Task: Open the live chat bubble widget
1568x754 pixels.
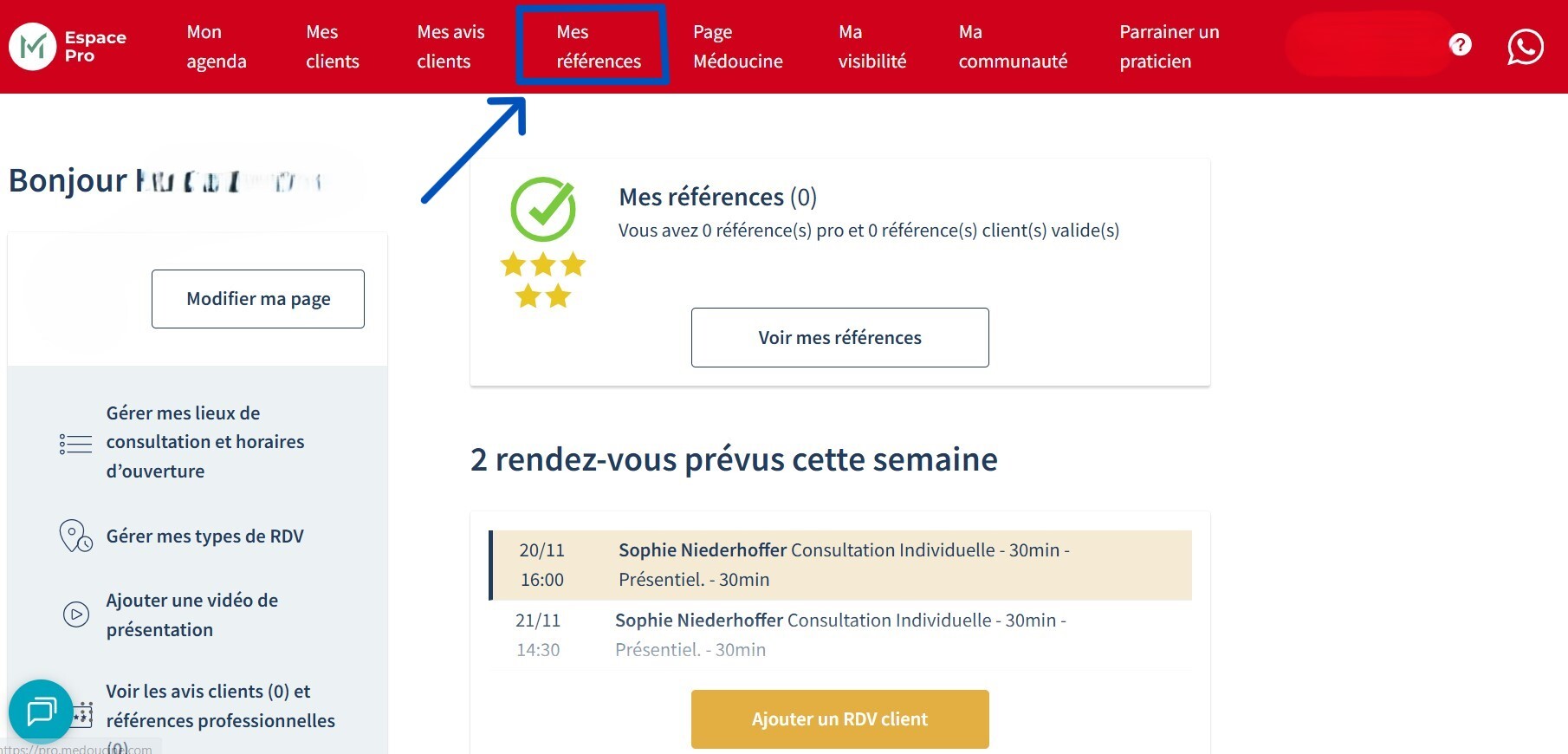Action: tap(41, 712)
